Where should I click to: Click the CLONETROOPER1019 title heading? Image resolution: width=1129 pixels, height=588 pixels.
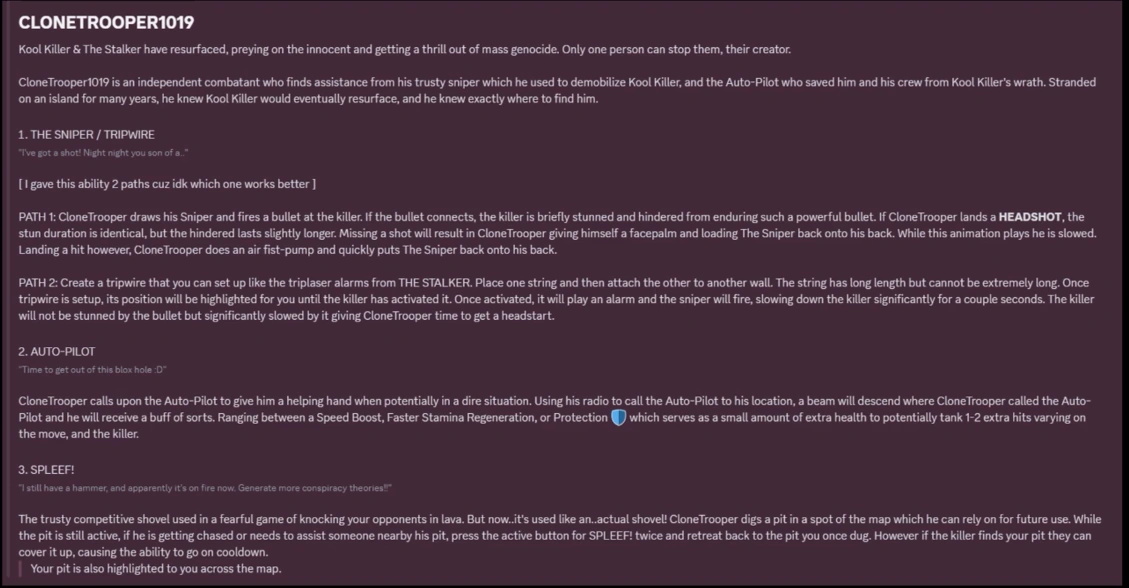click(106, 22)
